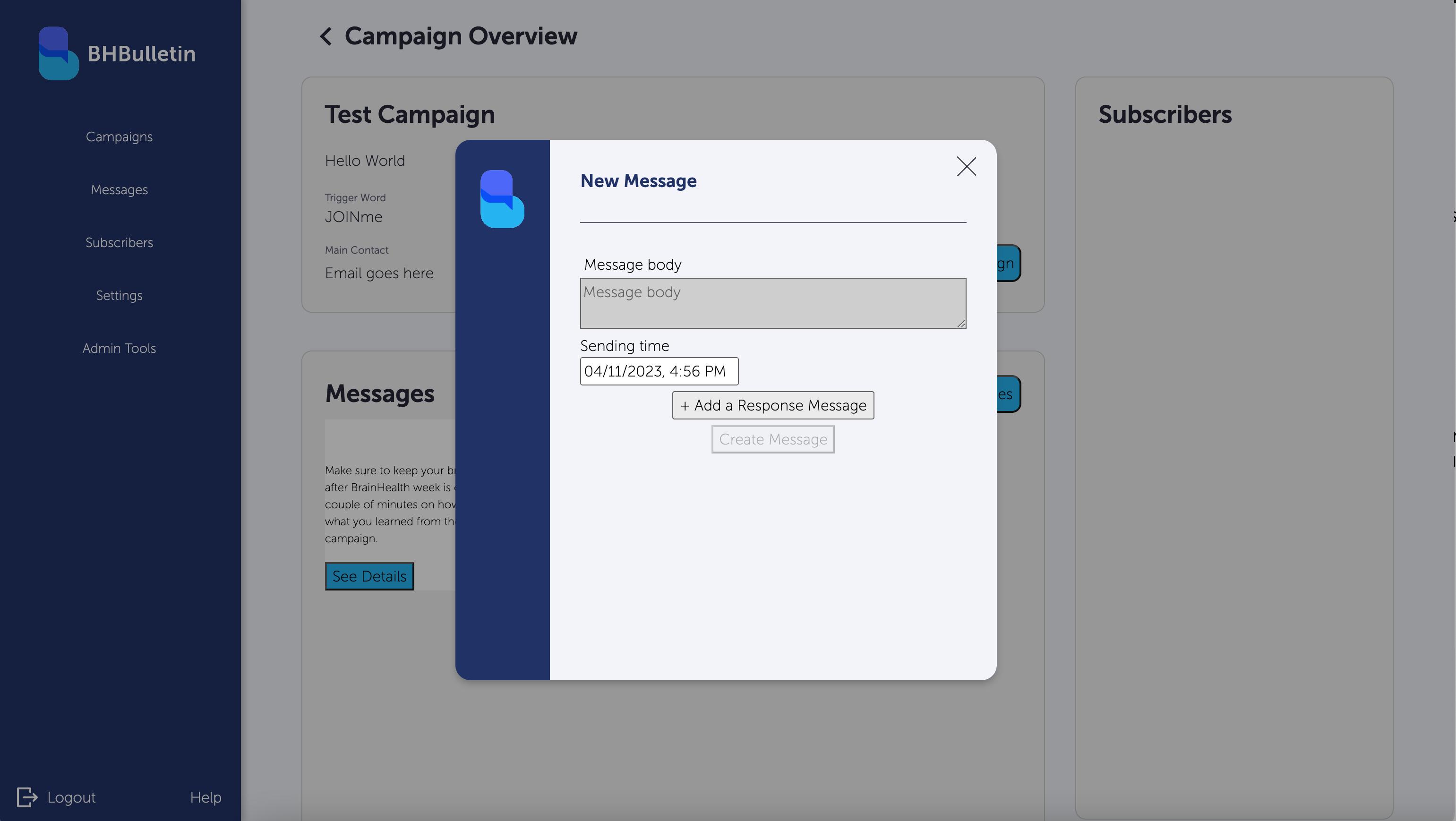Screen dimensions: 1456x821
Task: Navigate to Admin Tools
Action: click(119, 348)
